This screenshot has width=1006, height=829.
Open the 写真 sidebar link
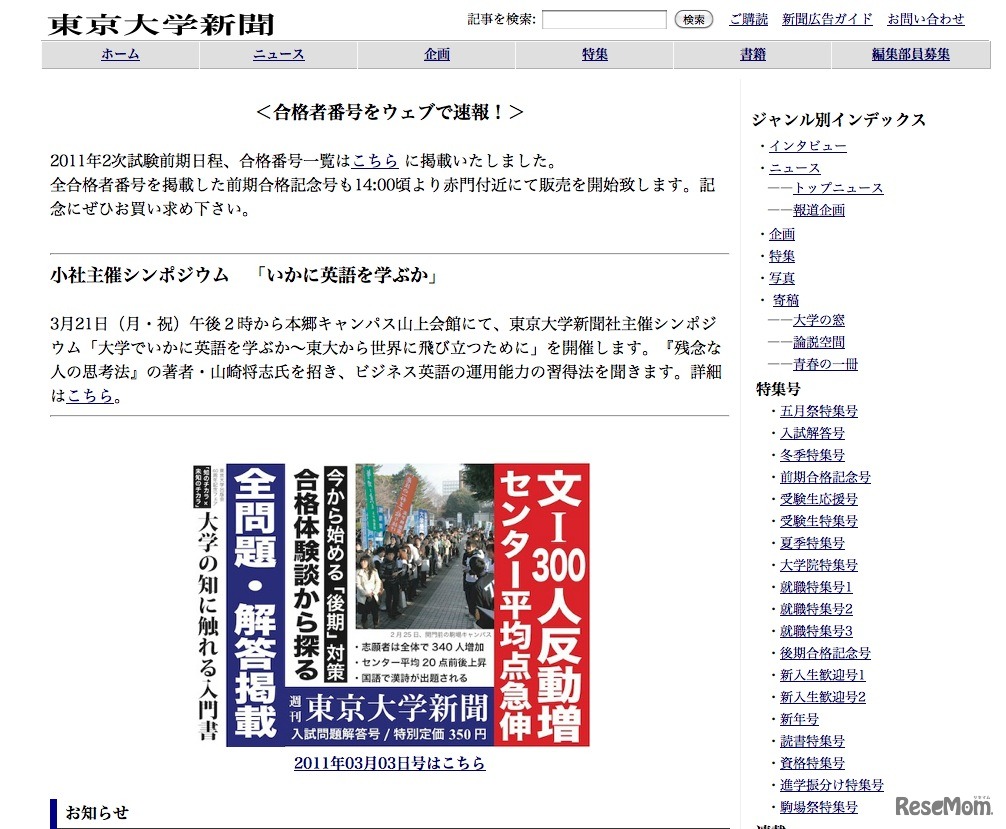781,278
